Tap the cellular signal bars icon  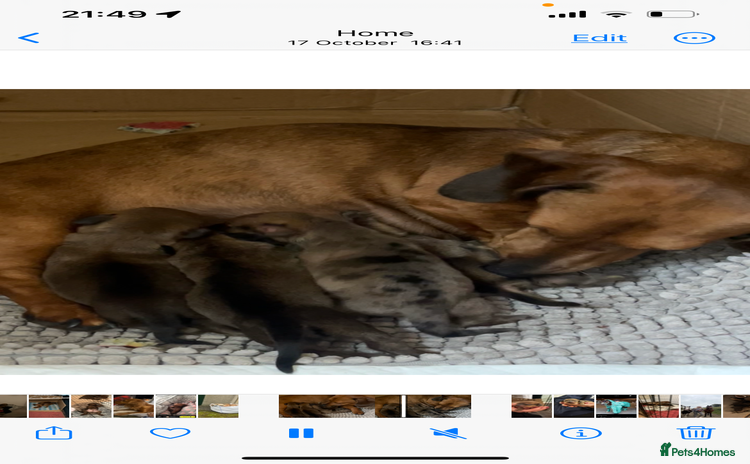(567, 14)
